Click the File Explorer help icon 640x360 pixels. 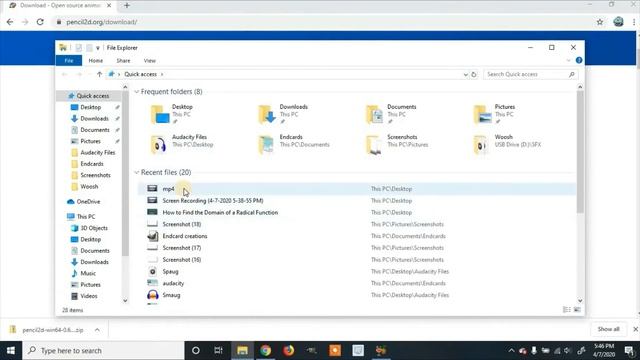[x=578, y=60]
